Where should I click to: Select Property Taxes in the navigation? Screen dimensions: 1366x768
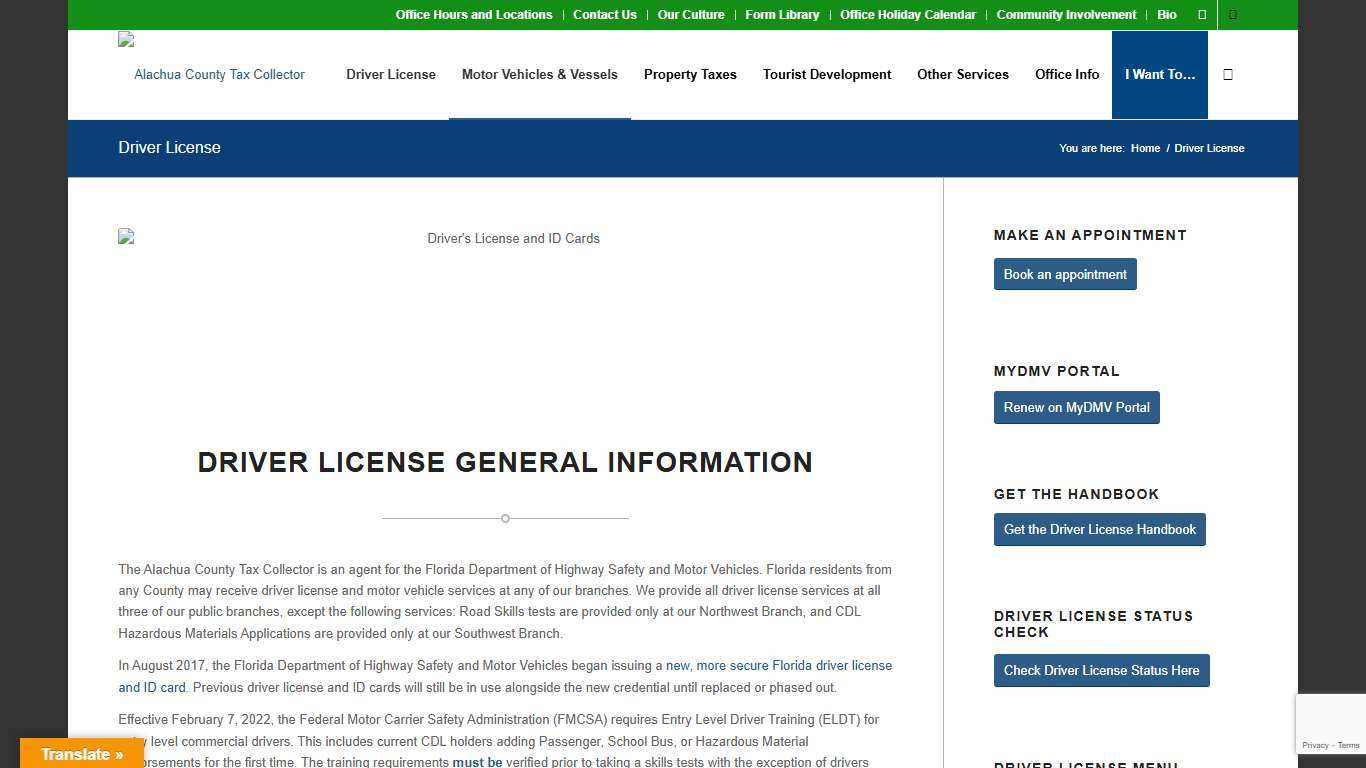pos(690,74)
